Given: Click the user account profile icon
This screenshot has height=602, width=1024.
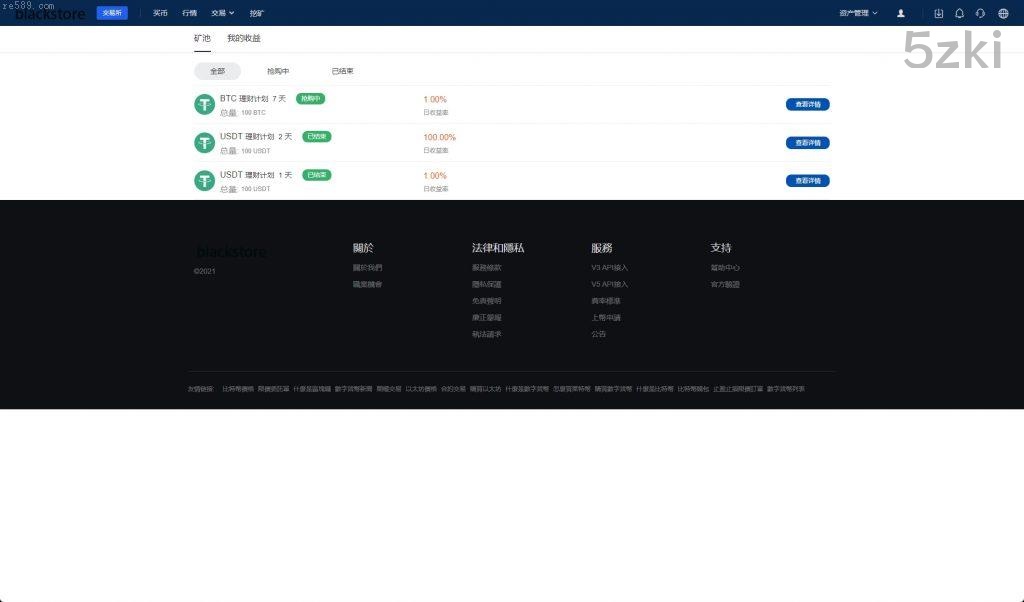Looking at the screenshot, I should coord(901,13).
